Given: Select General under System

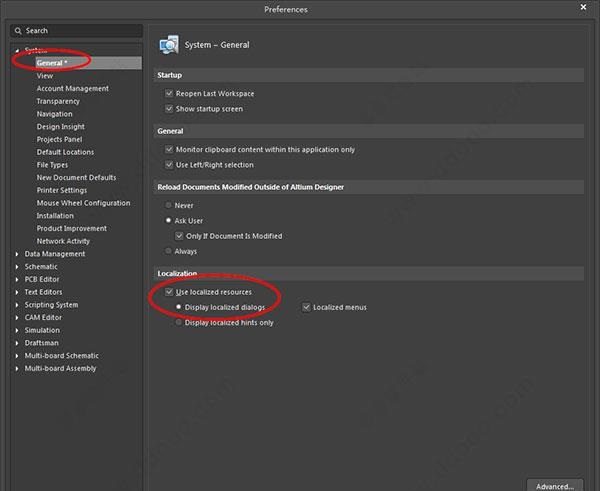Looking at the screenshot, I should [88, 63].
